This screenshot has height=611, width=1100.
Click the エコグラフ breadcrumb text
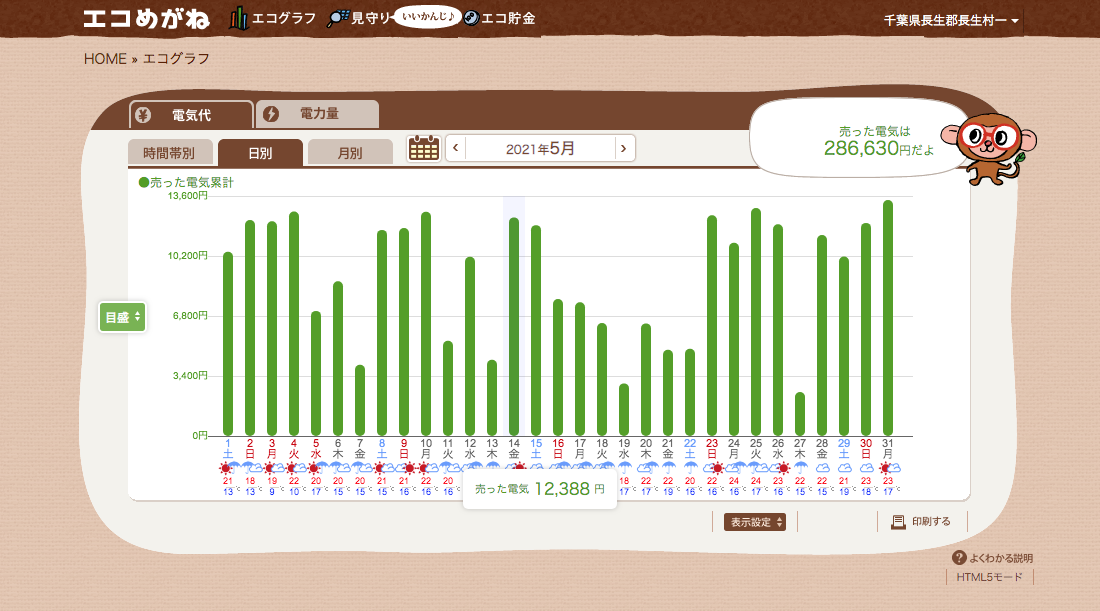176,59
